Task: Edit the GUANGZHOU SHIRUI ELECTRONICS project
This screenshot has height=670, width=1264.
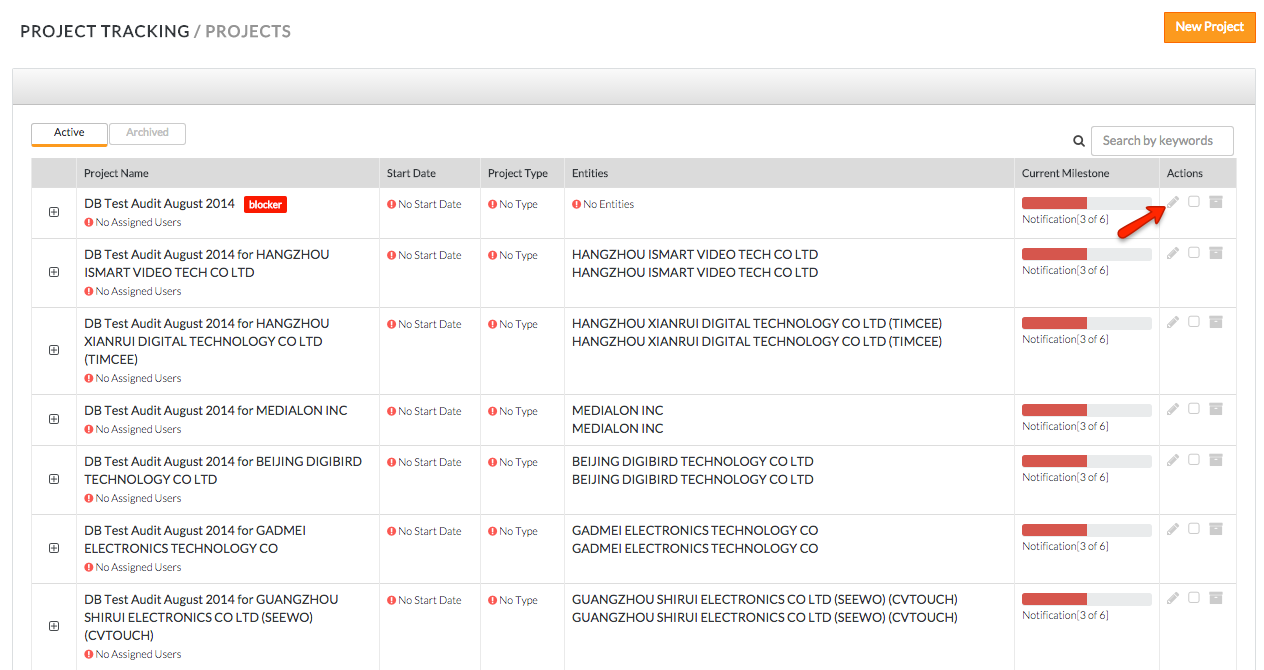Action: coord(1173,598)
